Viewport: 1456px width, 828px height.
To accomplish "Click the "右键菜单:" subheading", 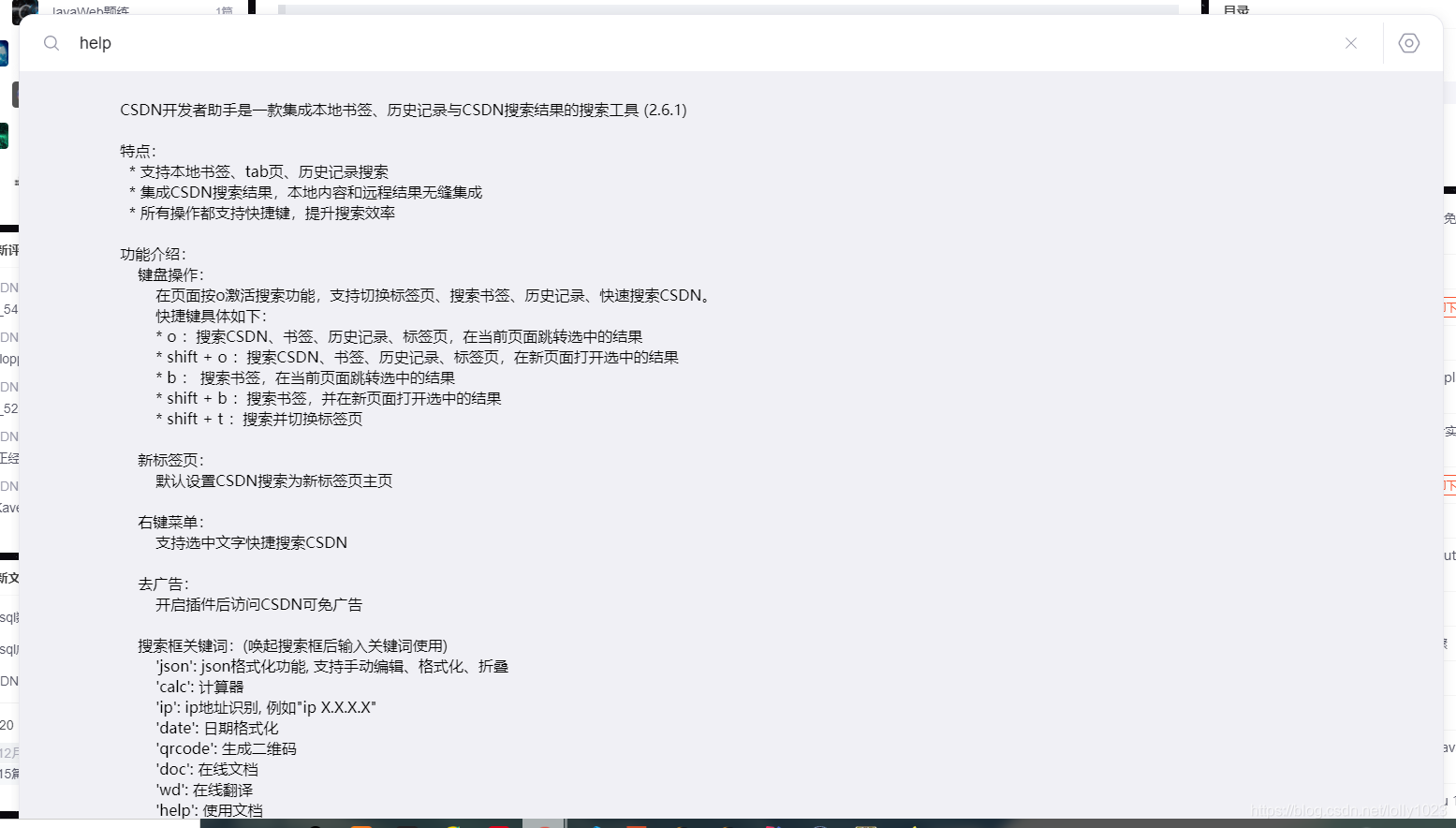I will (x=170, y=523).
